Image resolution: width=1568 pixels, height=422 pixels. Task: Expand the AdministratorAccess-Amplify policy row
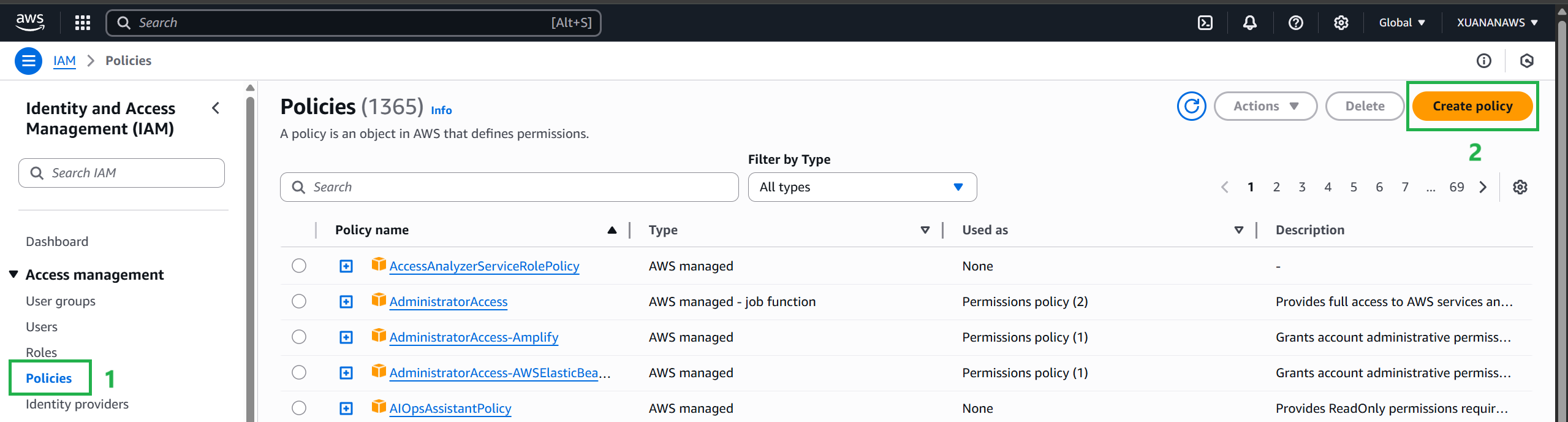click(x=346, y=337)
